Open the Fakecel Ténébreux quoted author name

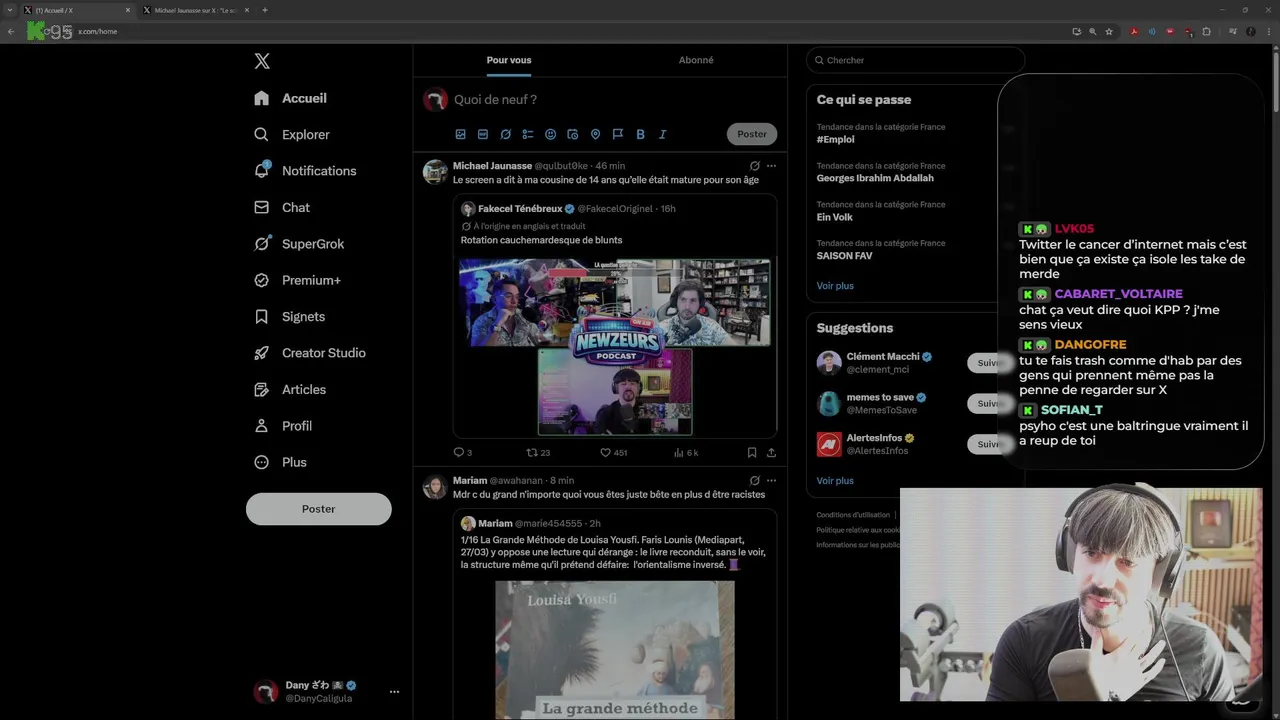tap(520, 209)
